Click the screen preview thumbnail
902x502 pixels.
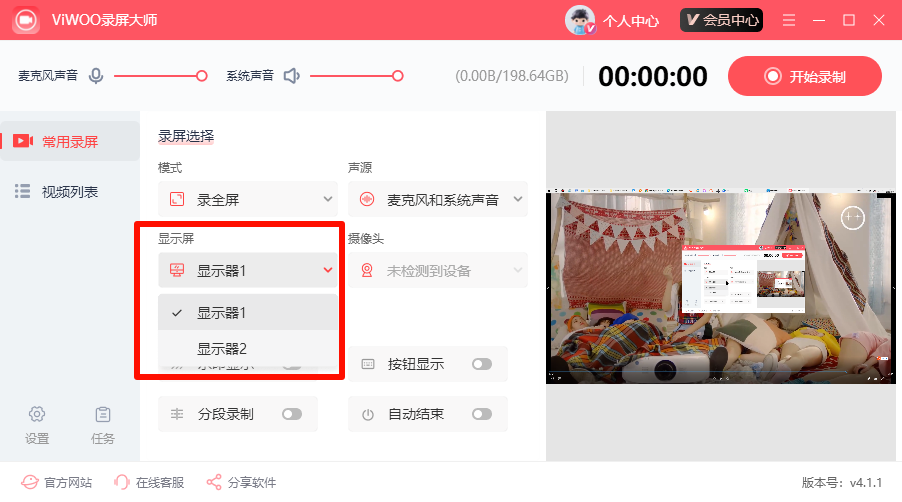[721, 286]
